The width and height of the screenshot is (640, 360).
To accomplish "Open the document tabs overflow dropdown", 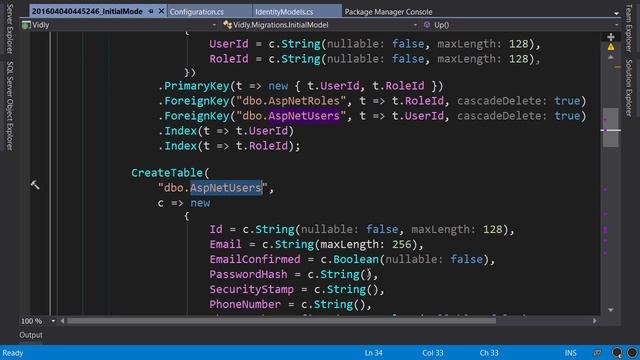I will [616, 13].
